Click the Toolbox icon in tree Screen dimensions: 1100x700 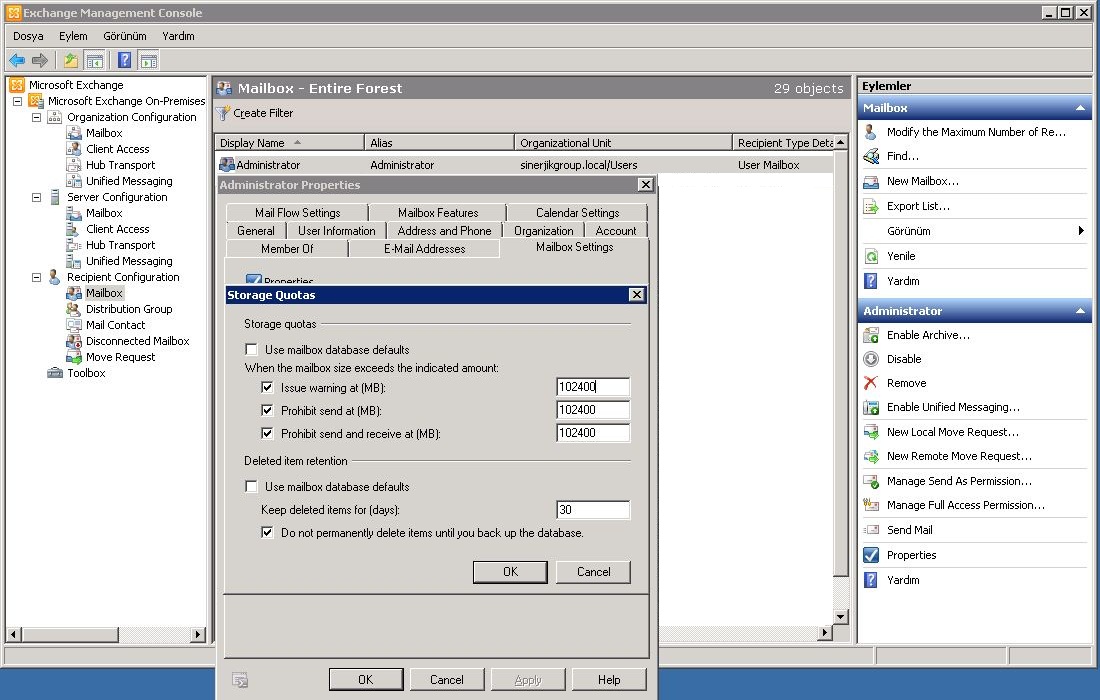pyautogui.click(x=55, y=373)
